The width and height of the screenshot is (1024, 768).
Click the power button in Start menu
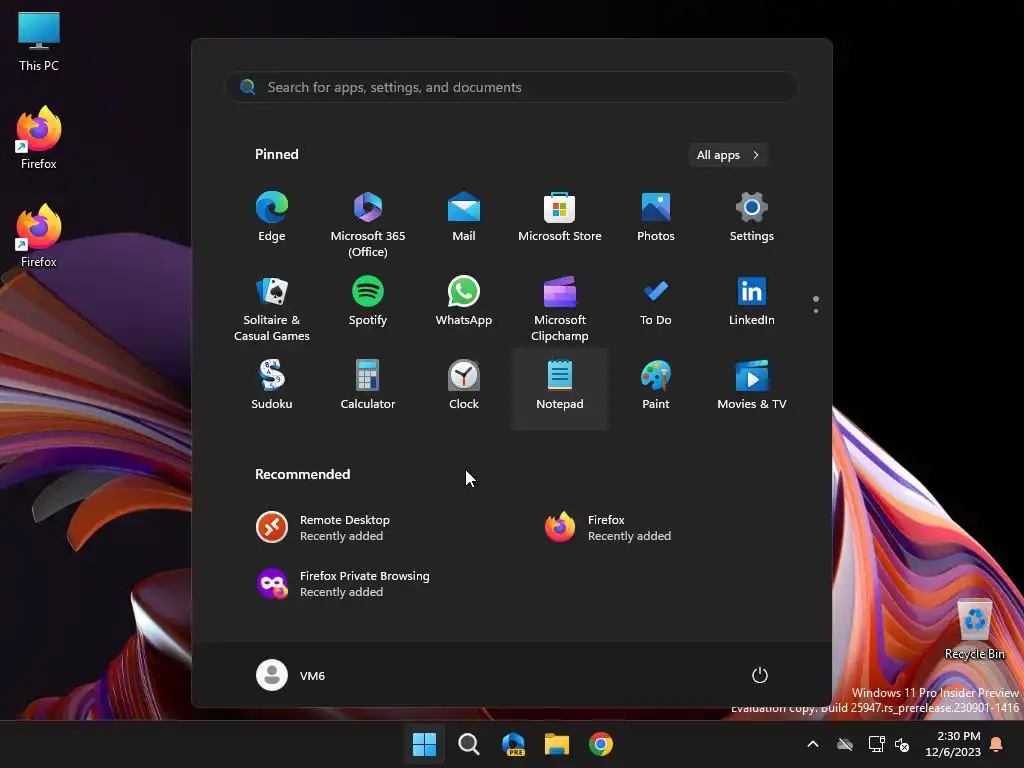[760, 675]
